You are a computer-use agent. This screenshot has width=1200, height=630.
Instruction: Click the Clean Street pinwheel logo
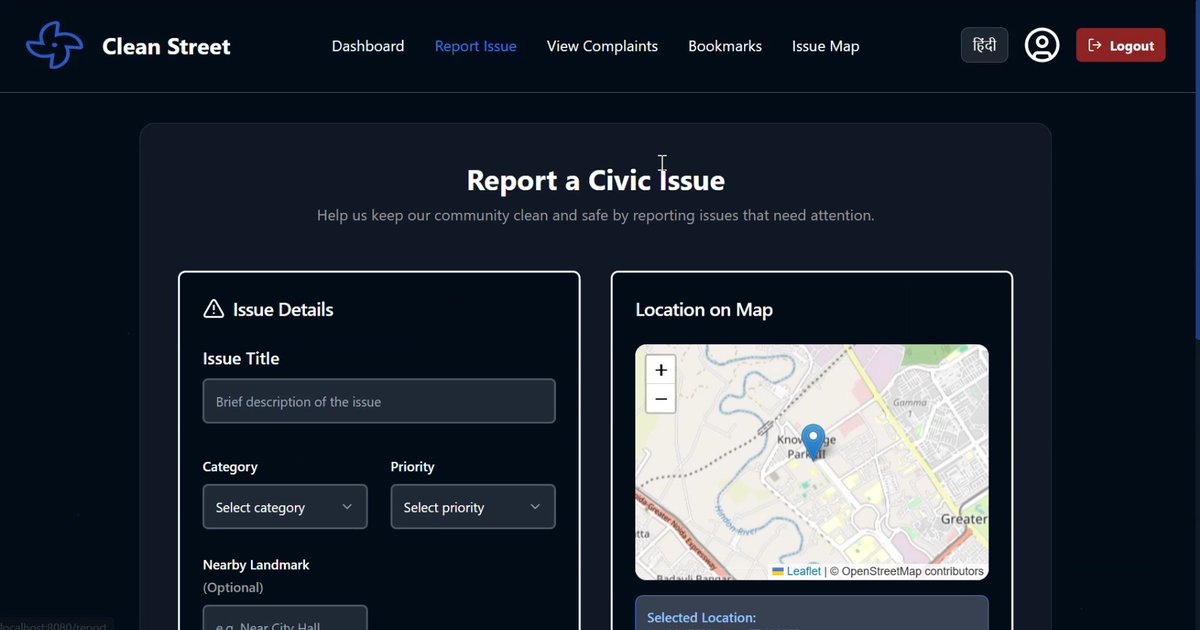54,45
